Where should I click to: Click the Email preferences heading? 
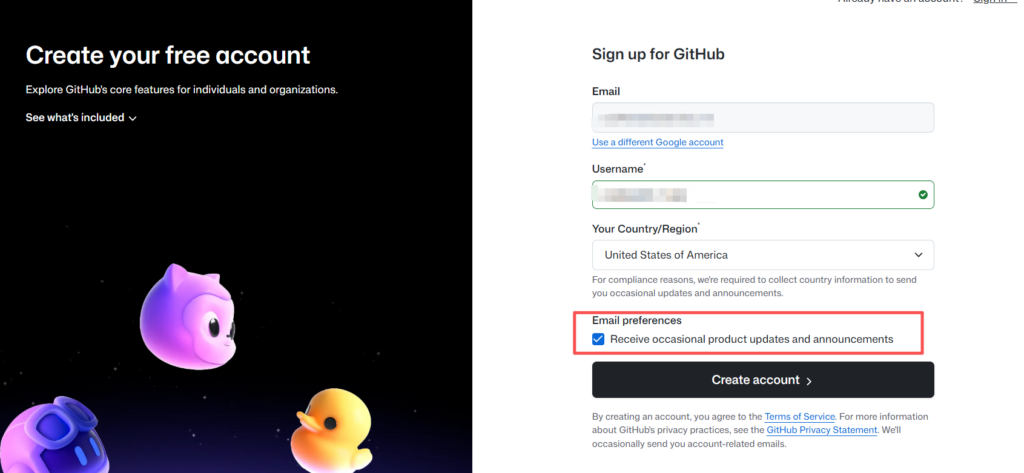(x=637, y=321)
